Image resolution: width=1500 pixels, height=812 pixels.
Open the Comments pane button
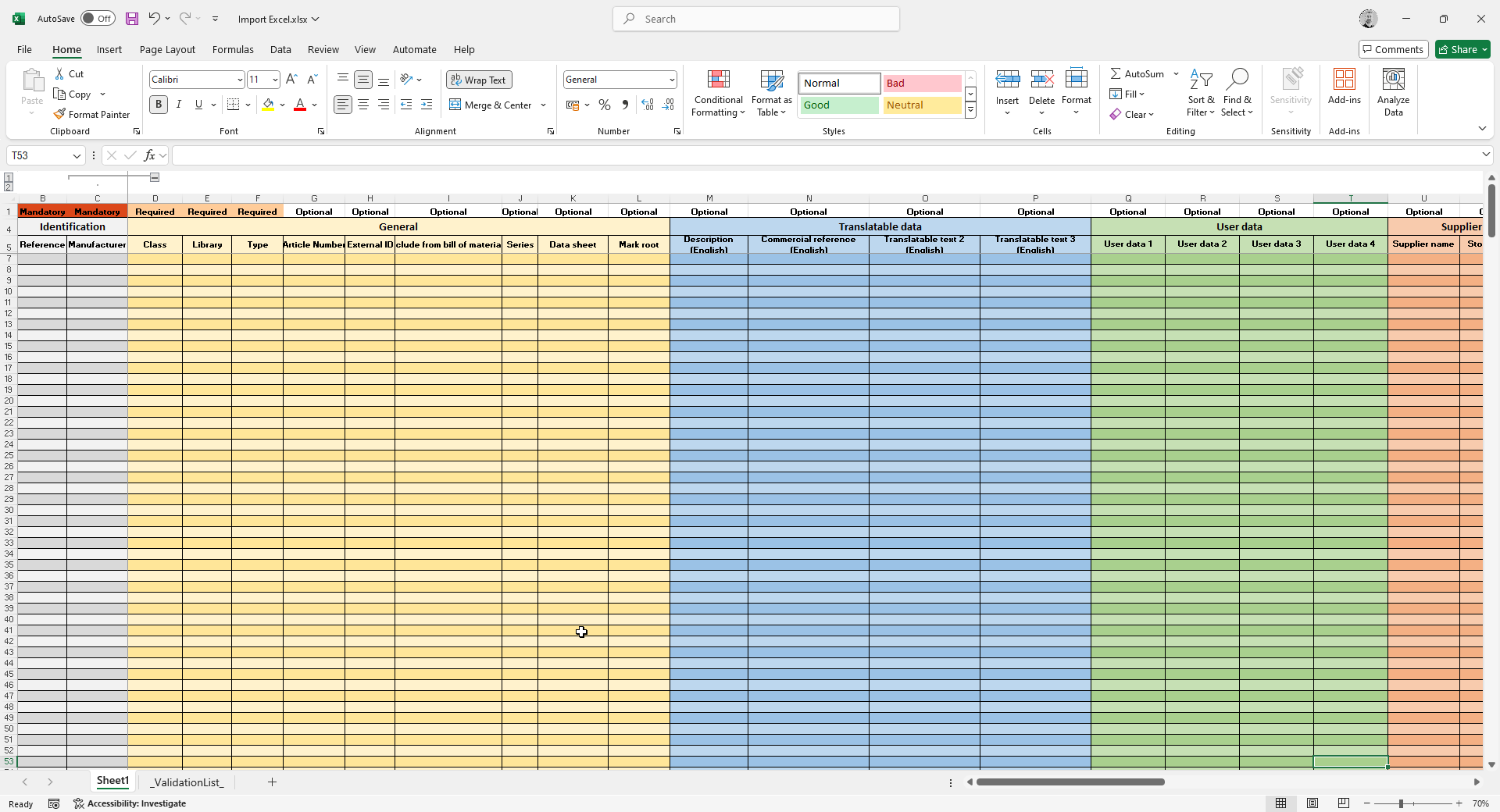[1393, 49]
